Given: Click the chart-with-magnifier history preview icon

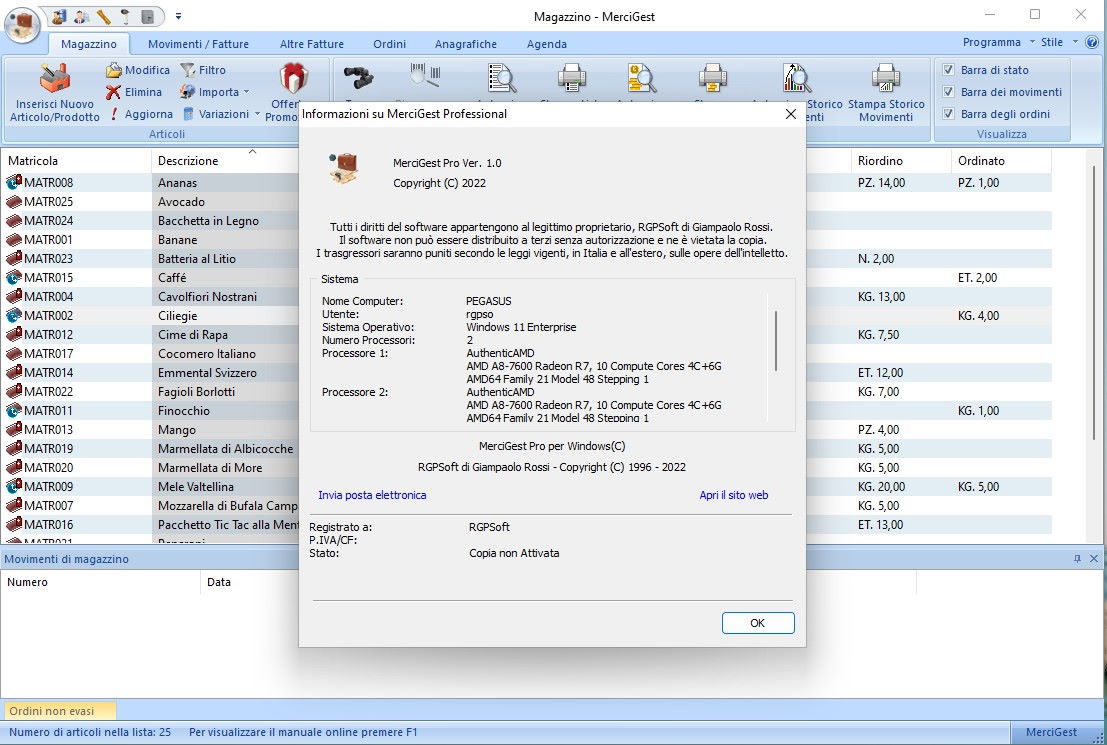Looking at the screenshot, I should (x=796, y=78).
